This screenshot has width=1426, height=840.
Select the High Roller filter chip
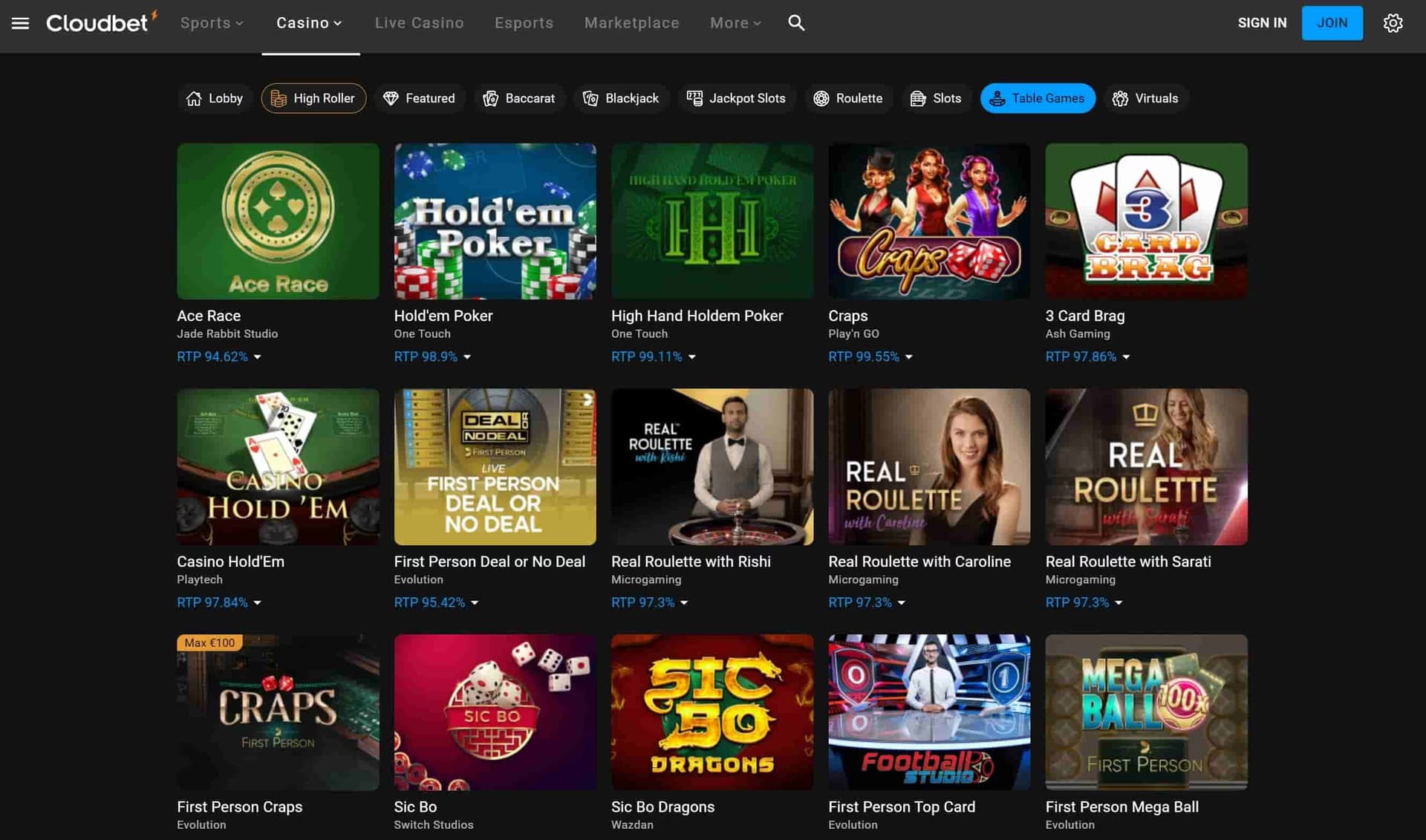pos(313,98)
